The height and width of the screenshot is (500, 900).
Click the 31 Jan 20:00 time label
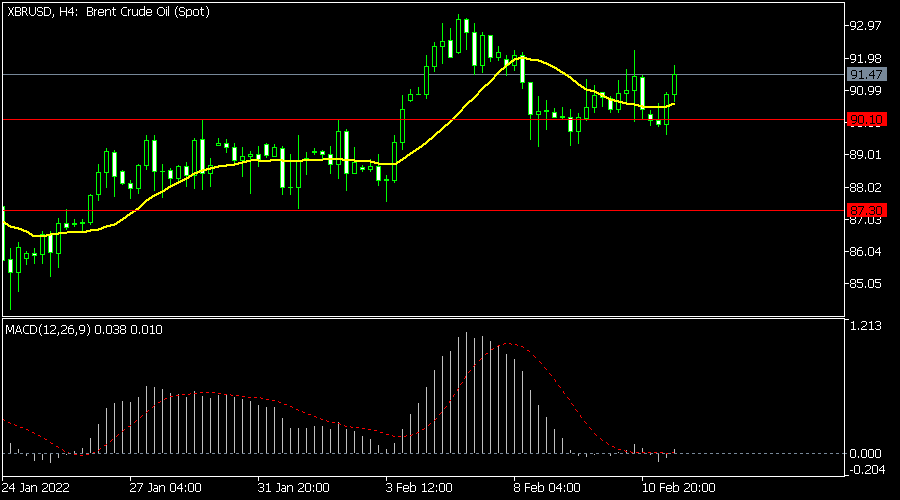click(x=293, y=488)
